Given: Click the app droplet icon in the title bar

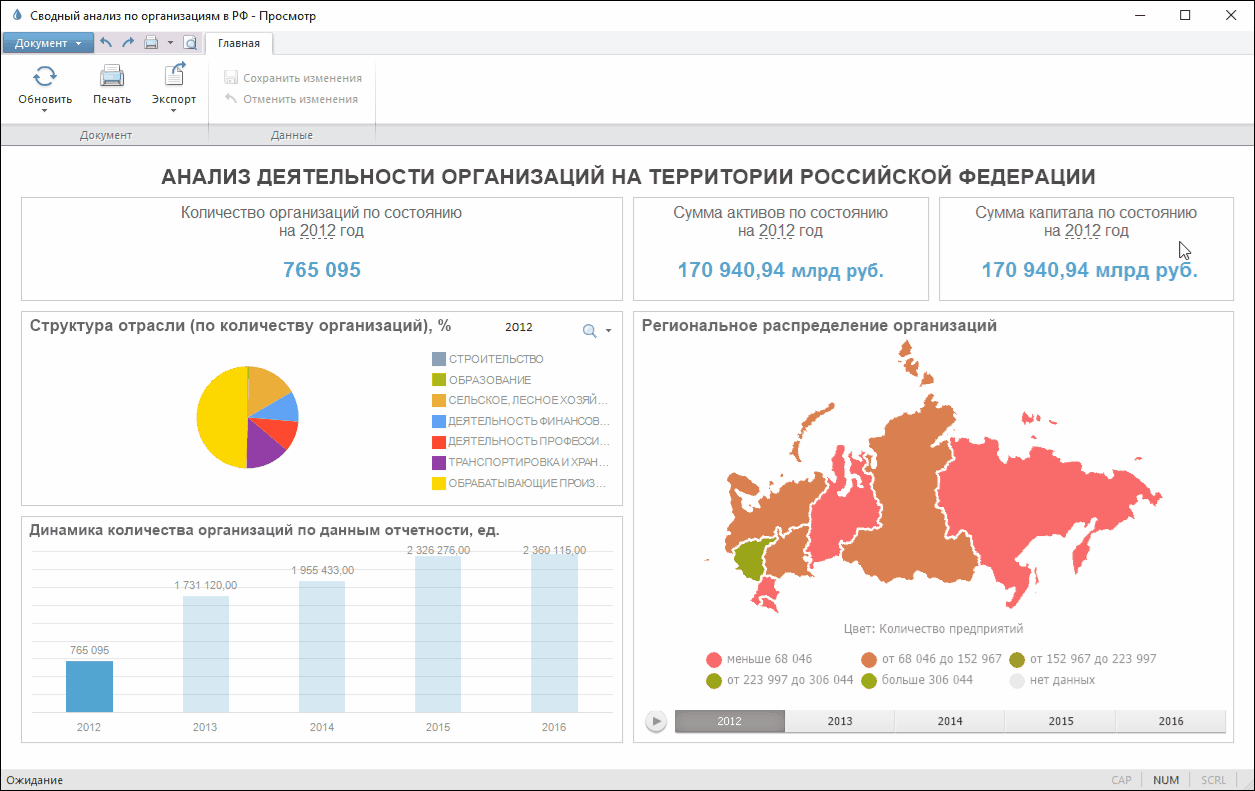Looking at the screenshot, I should (15, 15).
